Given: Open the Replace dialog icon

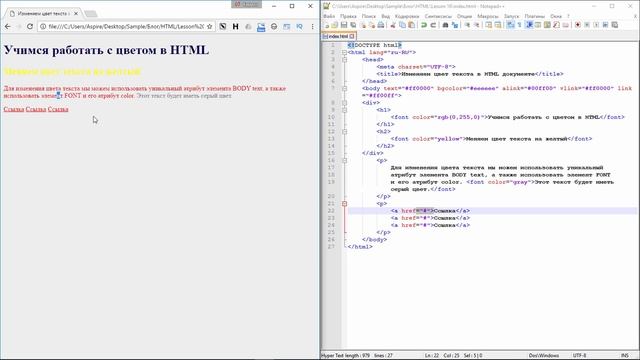Looking at the screenshot, I should 455,25.
